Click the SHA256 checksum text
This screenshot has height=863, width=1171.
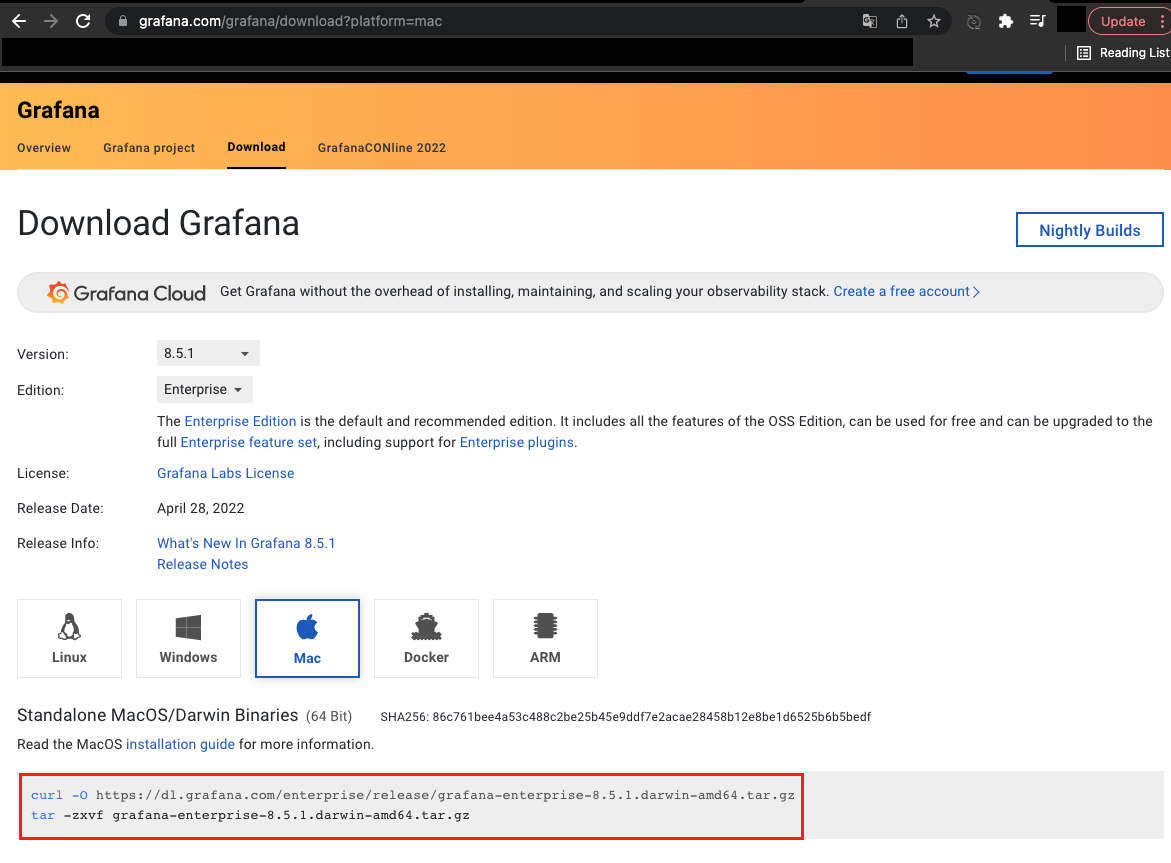pyautogui.click(x=626, y=717)
